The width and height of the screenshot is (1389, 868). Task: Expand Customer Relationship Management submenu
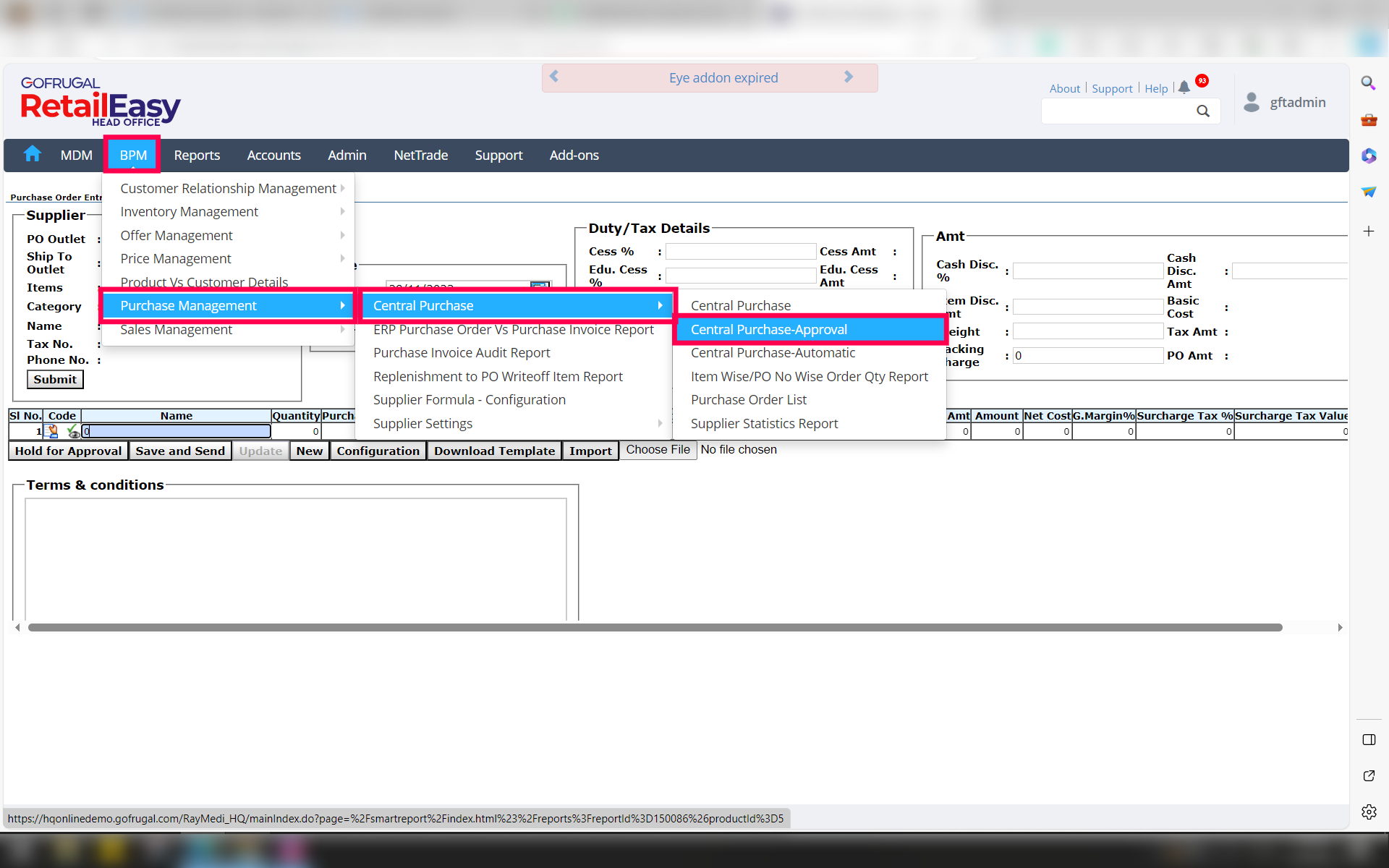point(229,188)
